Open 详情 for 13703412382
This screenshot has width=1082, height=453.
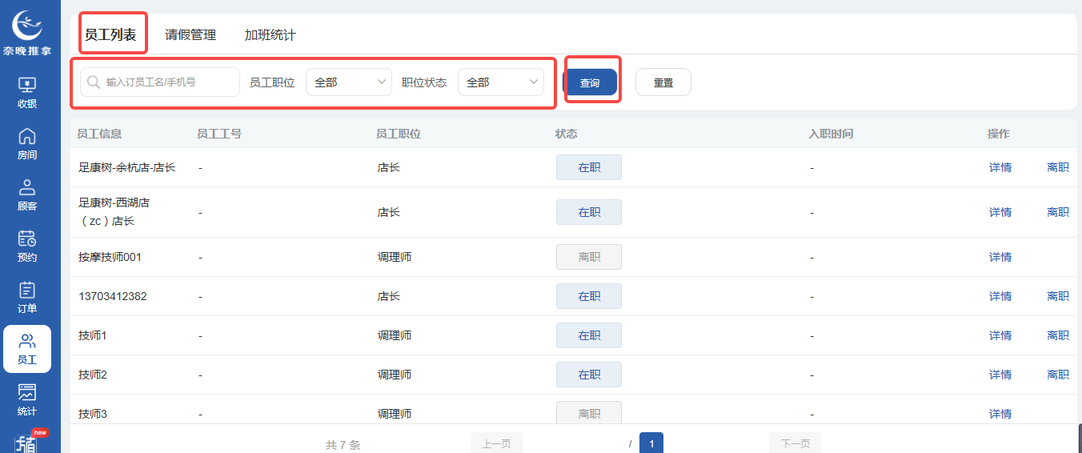1000,296
